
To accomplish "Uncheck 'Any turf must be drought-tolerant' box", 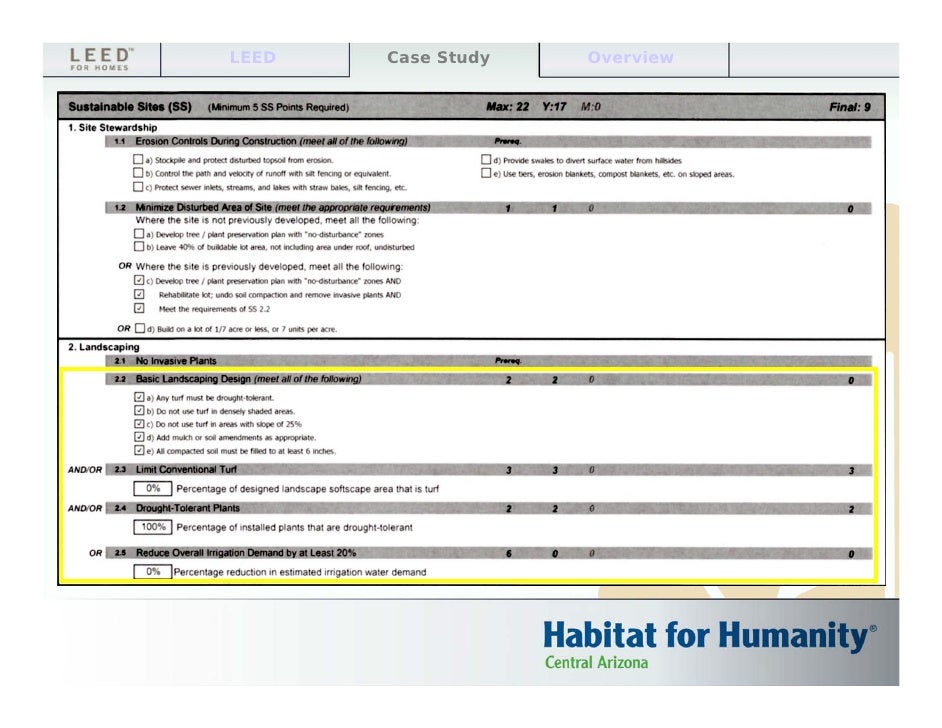I will 139,397.
